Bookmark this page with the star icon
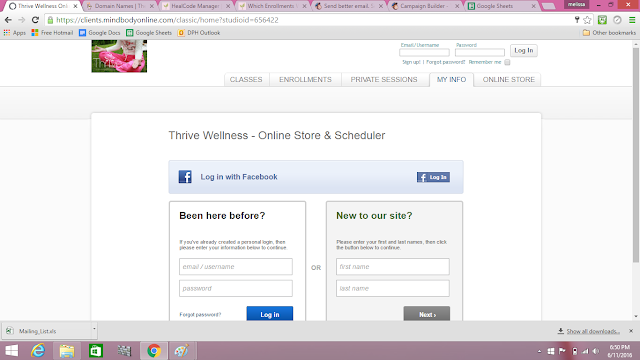 pos(587,20)
